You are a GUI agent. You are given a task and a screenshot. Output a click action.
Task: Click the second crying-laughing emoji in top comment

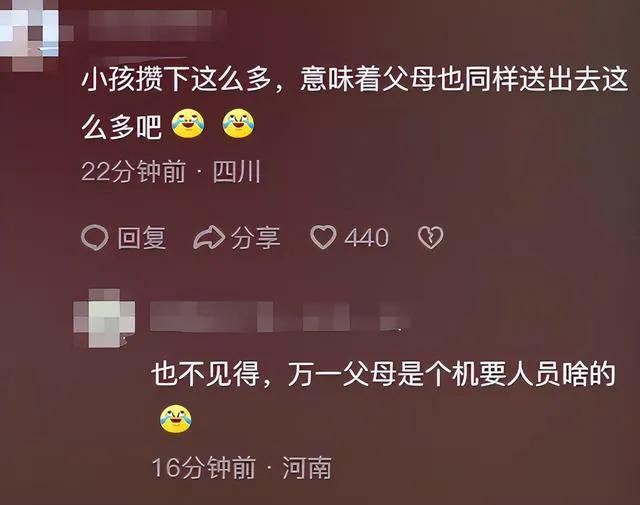238,123
